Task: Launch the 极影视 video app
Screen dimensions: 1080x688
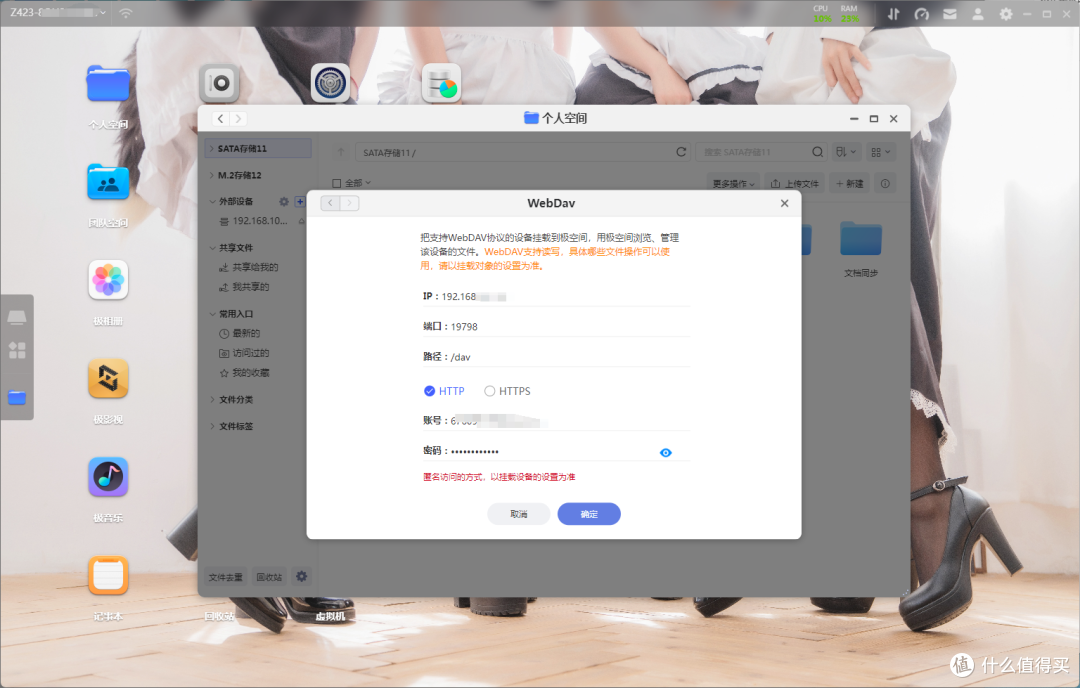Action: 108,379
